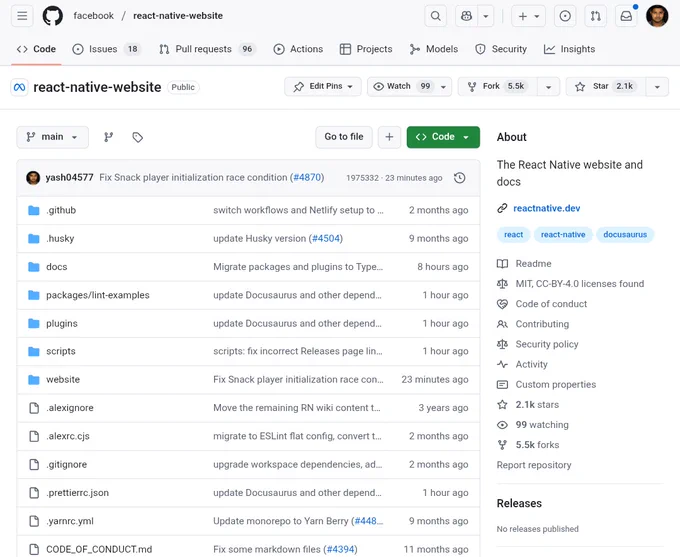Click the Go to file search field
Viewport: 680px width, 557px height.
tap(344, 137)
